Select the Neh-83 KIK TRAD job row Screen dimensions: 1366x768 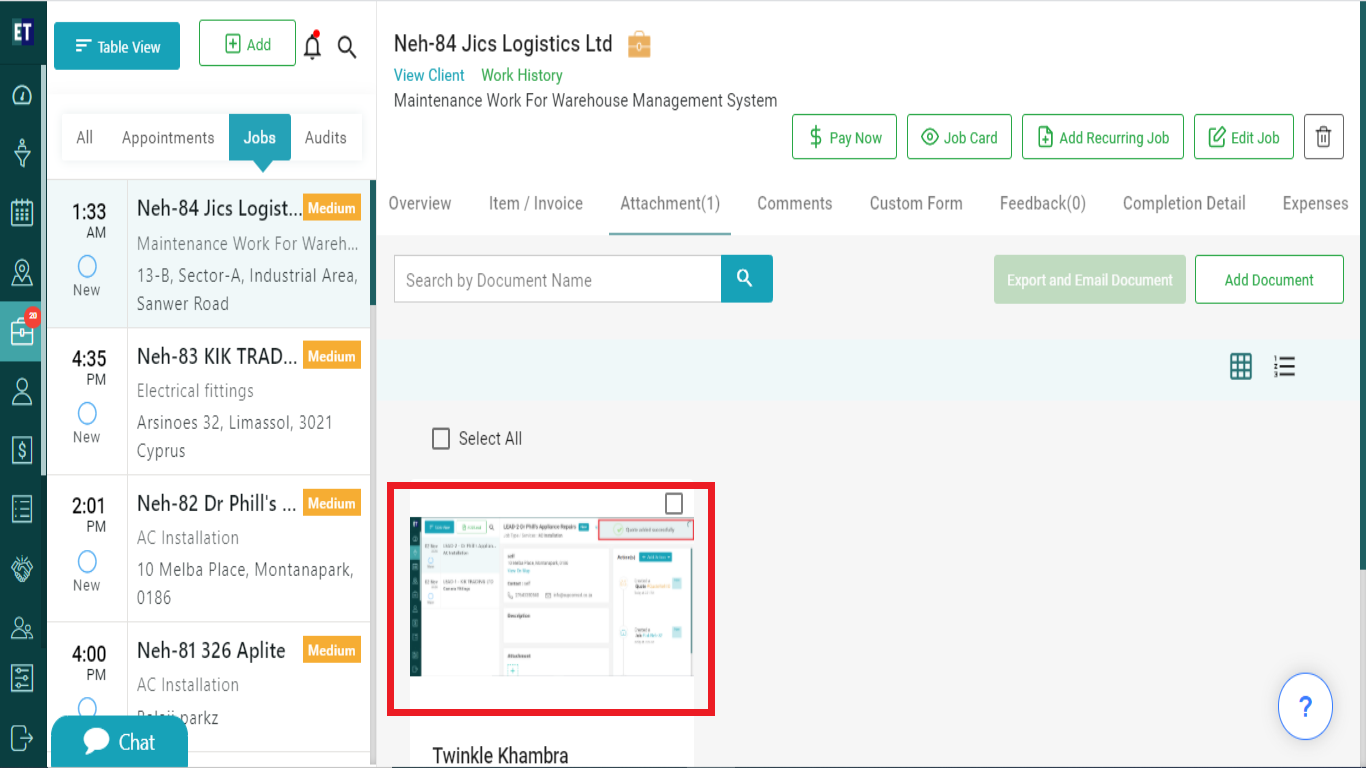pos(209,402)
